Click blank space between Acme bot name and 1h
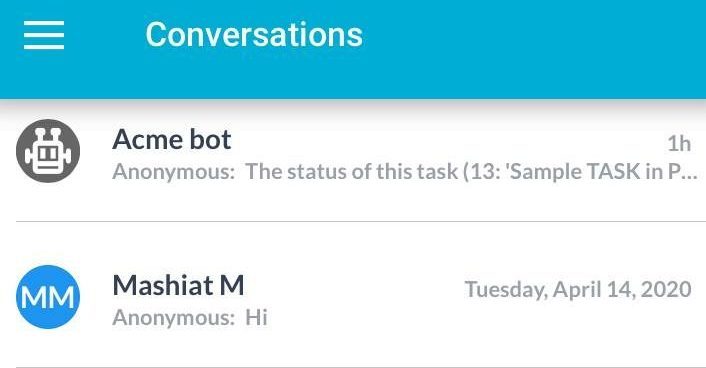The height and width of the screenshot is (368, 706). [x=450, y=140]
